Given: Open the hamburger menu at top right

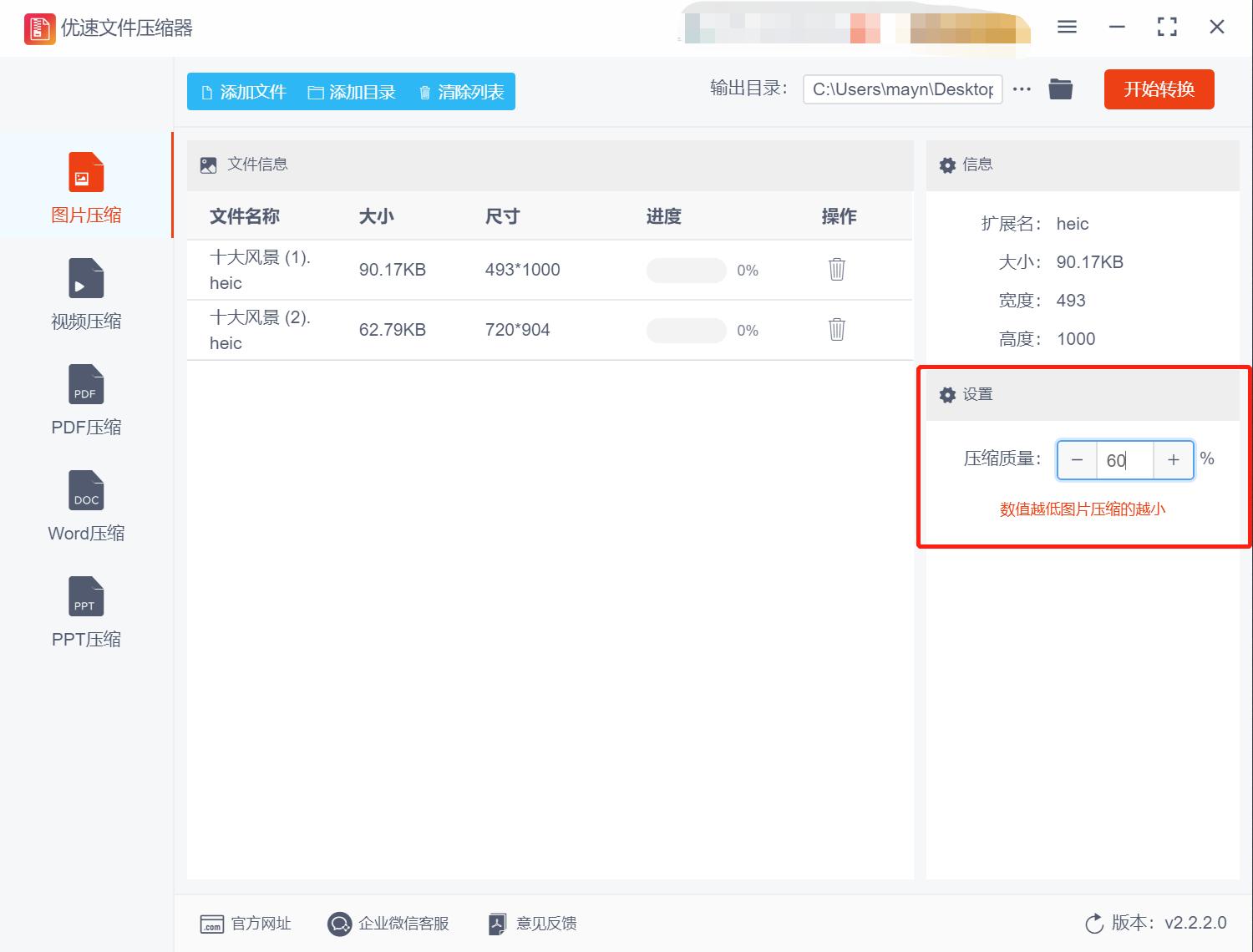Looking at the screenshot, I should (1066, 27).
